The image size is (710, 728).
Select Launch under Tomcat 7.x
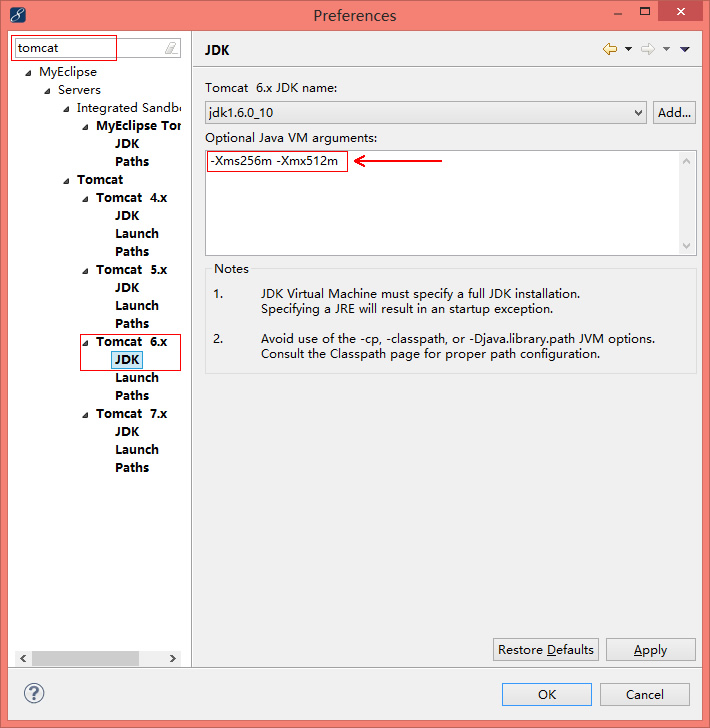tap(137, 449)
